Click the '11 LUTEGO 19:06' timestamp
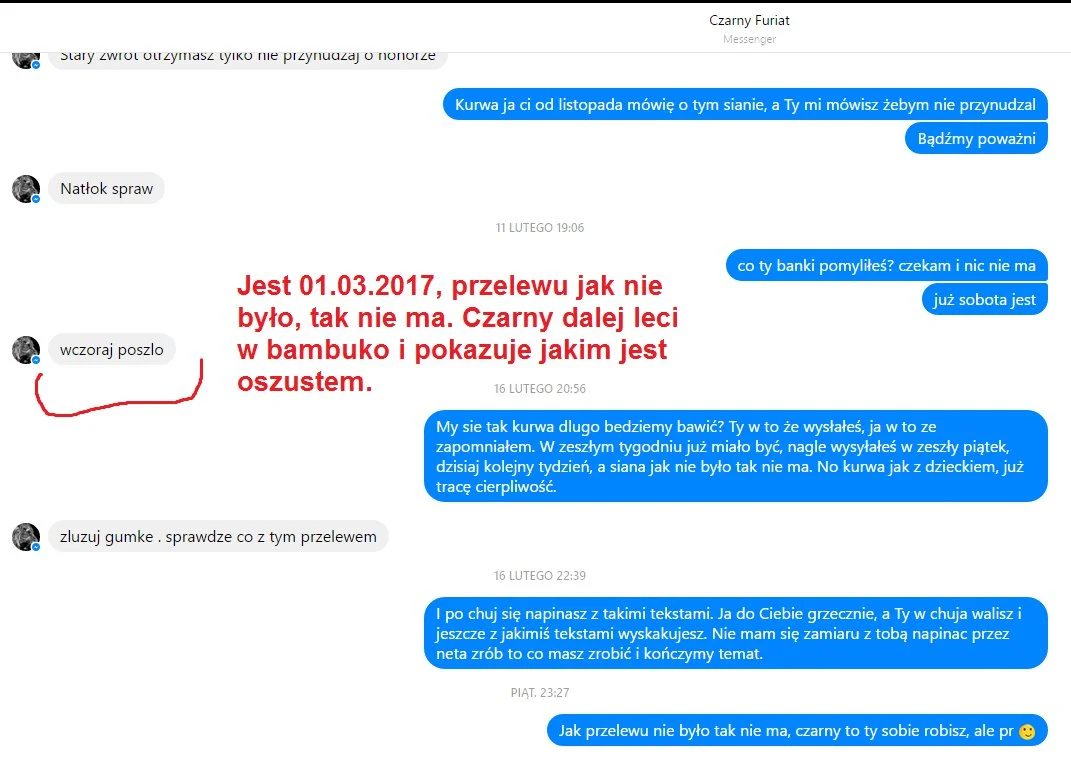This screenshot has width=1071, height=760. click(x=540, y=227)
